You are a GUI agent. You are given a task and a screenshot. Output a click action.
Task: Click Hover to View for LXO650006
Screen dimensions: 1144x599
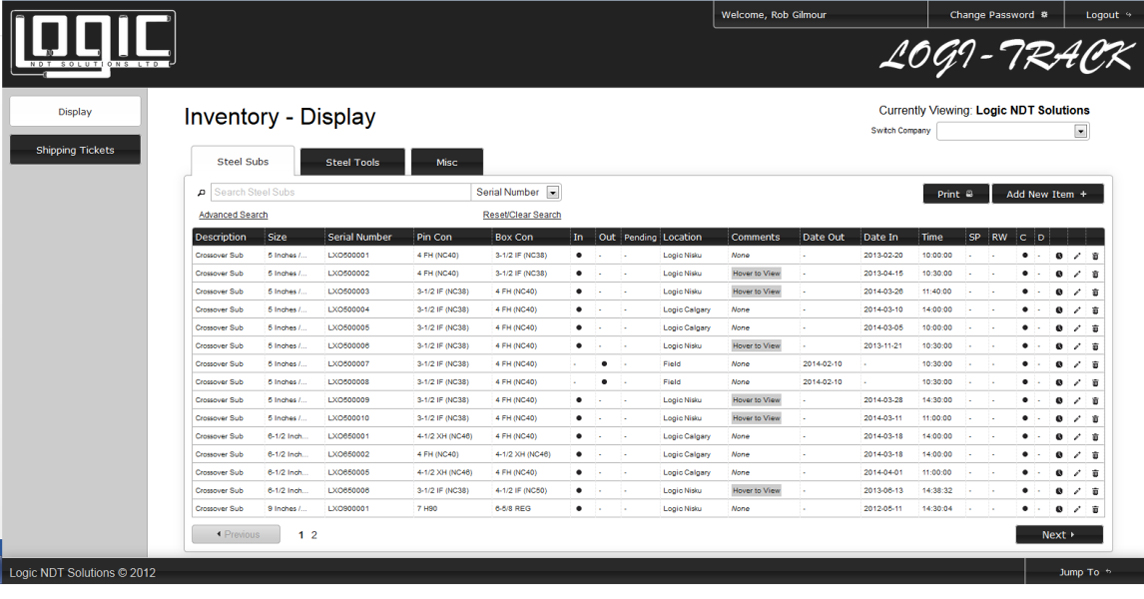(757, 491)
